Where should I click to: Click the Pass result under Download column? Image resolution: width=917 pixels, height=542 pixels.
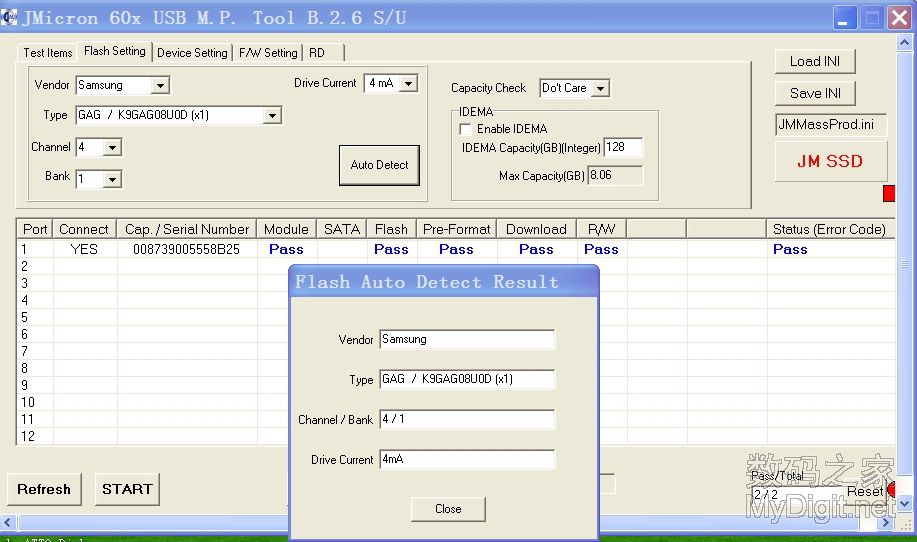click(x=536, y=250)
